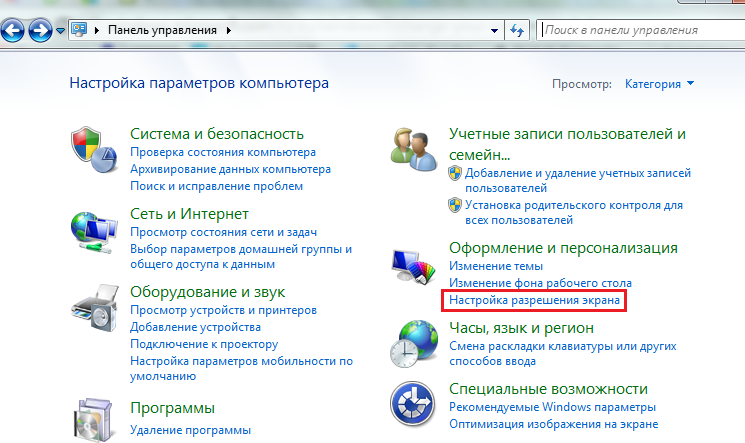Viewport: 745px width, 443px height.
Task: Open Сеть и Интернет category
Action: [189, 214]
